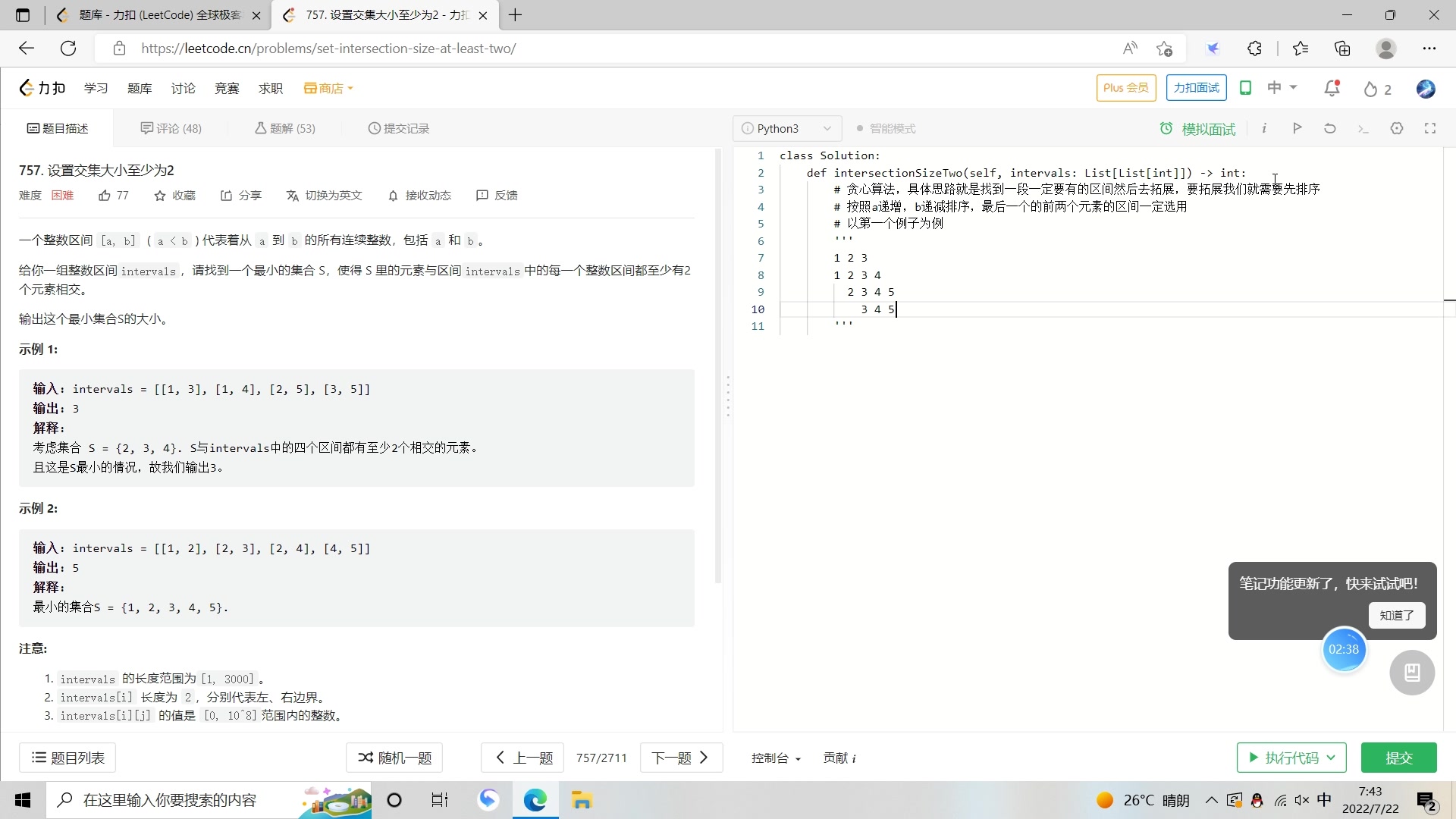
Task: Enter fullscreen editor mode
Action: coord(1430,128)
